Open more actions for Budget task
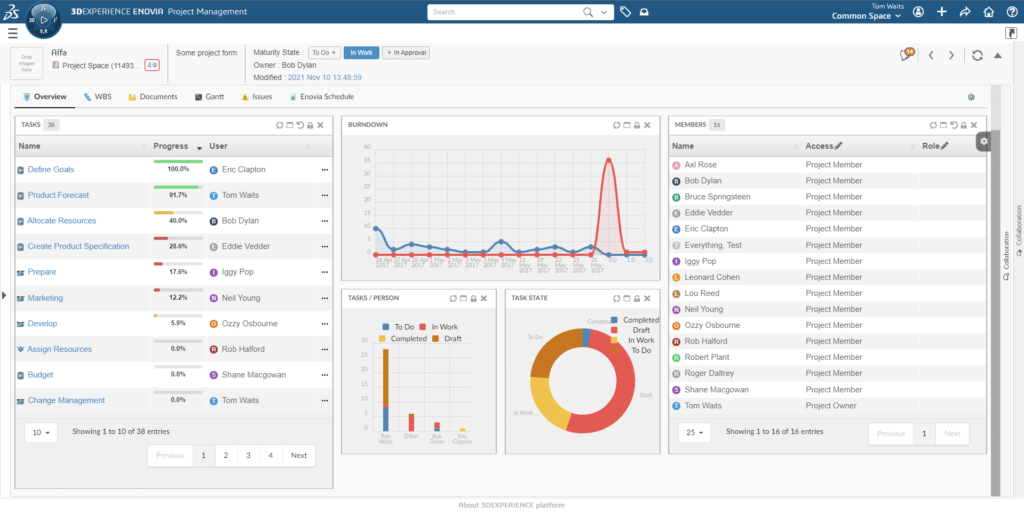 pyautogui.click(x=325, y=375)
